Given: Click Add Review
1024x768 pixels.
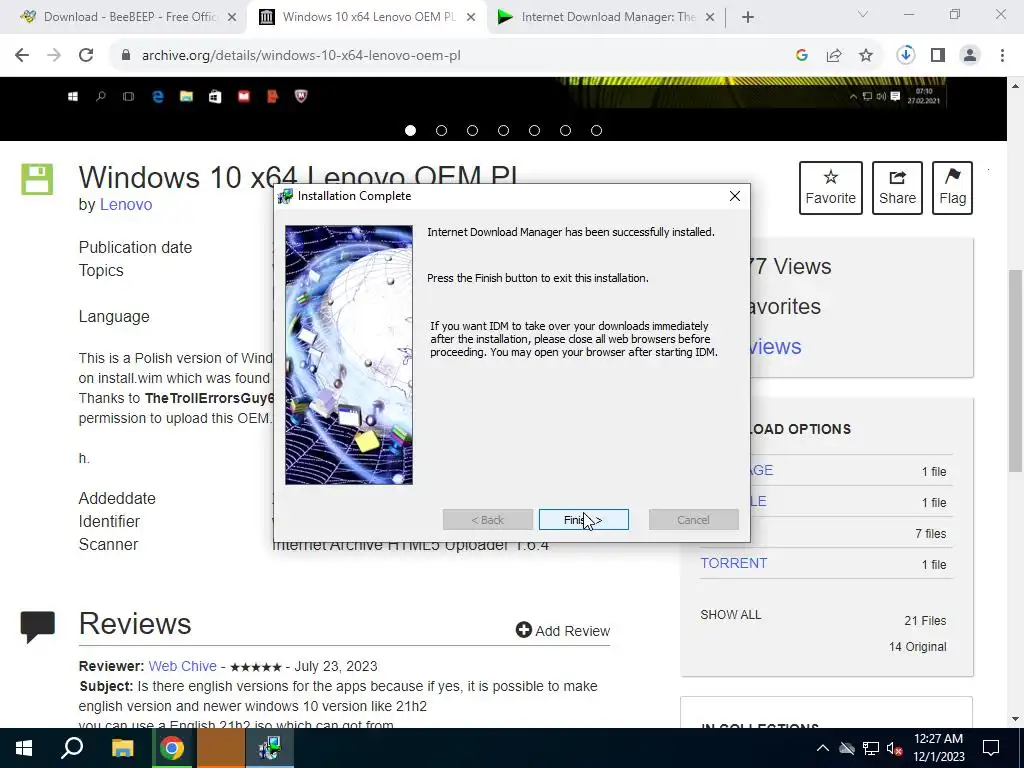Looking at the screenshot, I should click(x=563, y=630).
